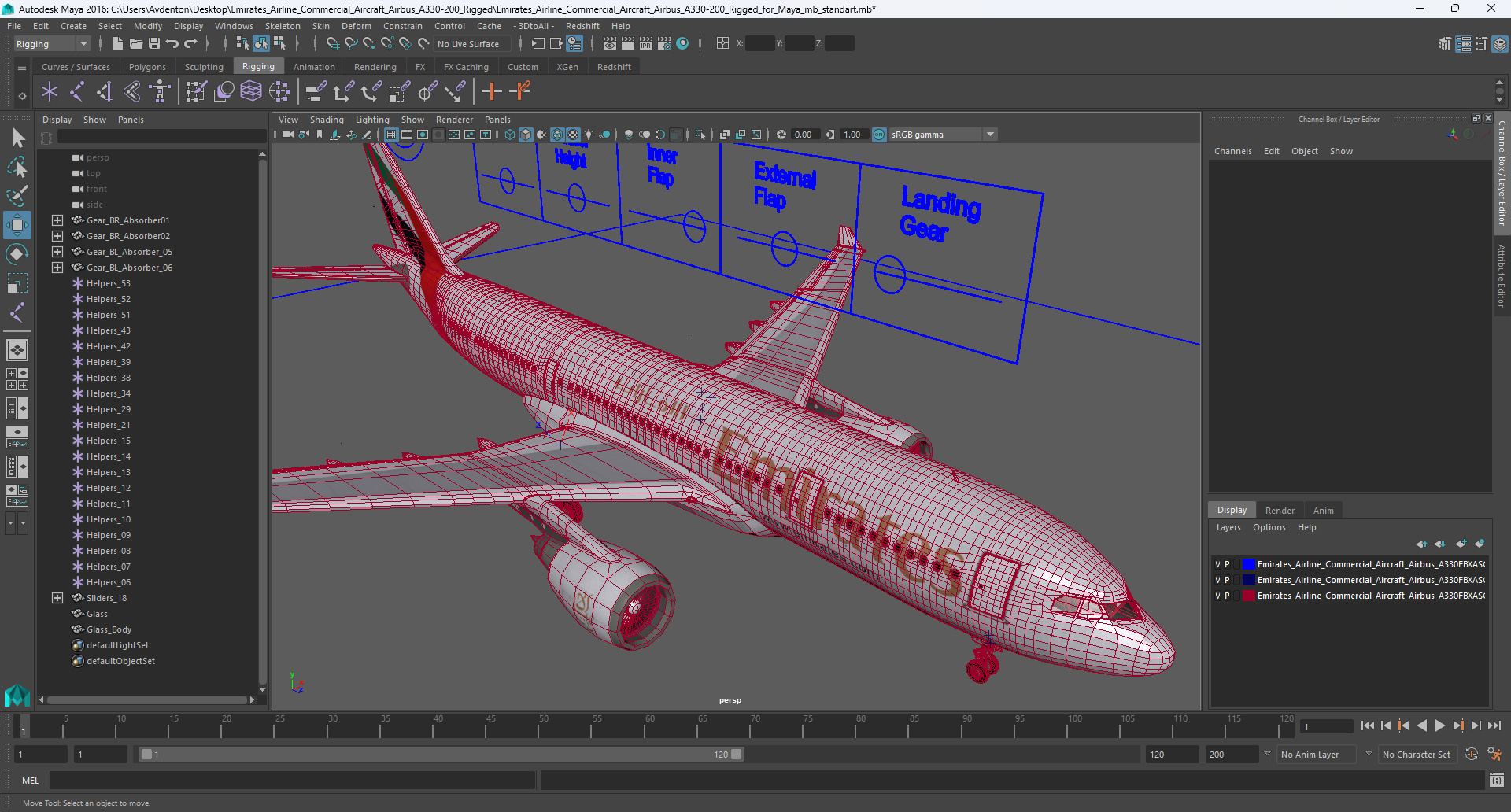Screen dimensions: 1511x812
Task: Save the scene with the floppy disk icon
Action: coord(154,44)
